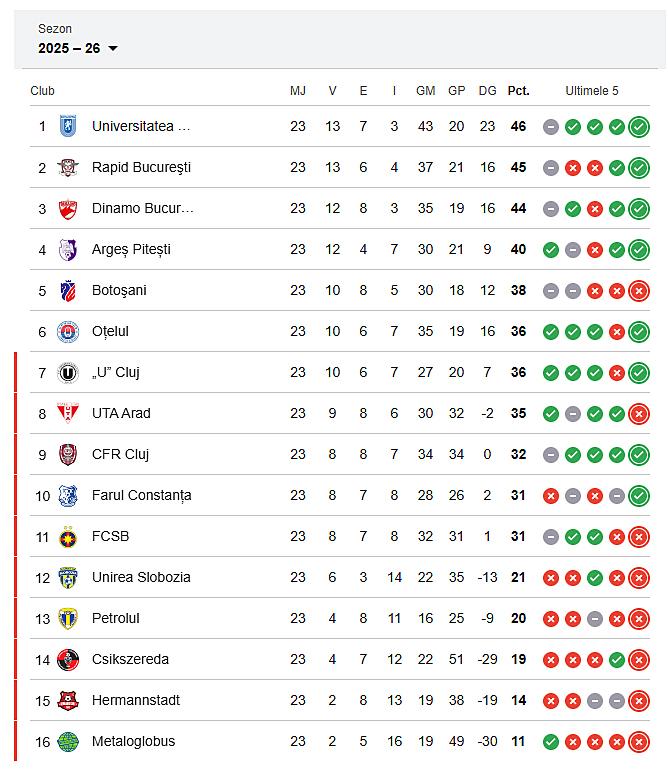Screen dimensions: 668x779
Task: Click Petrolul club crest
Action: coord(68,618)
